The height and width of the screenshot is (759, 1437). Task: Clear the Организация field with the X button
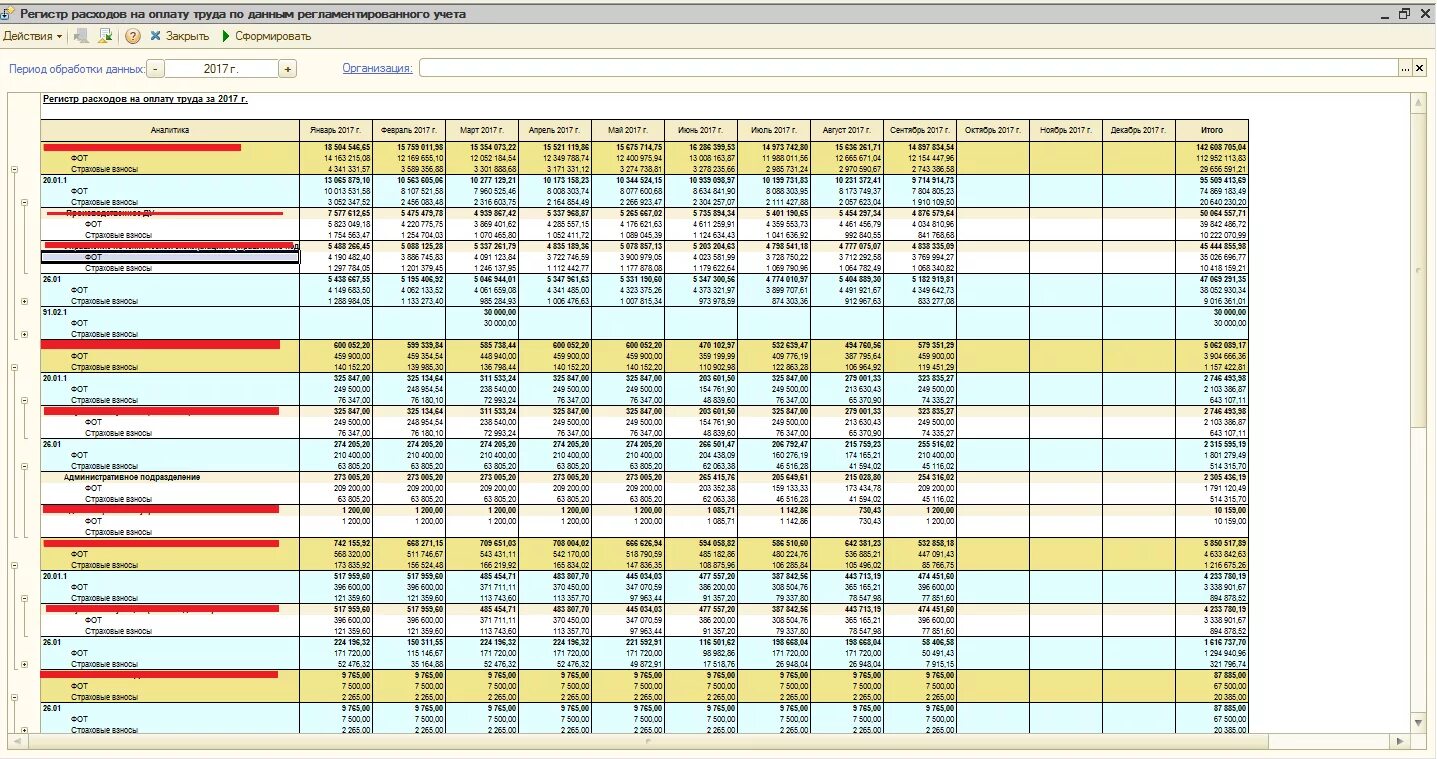(x=1419, y=68)
